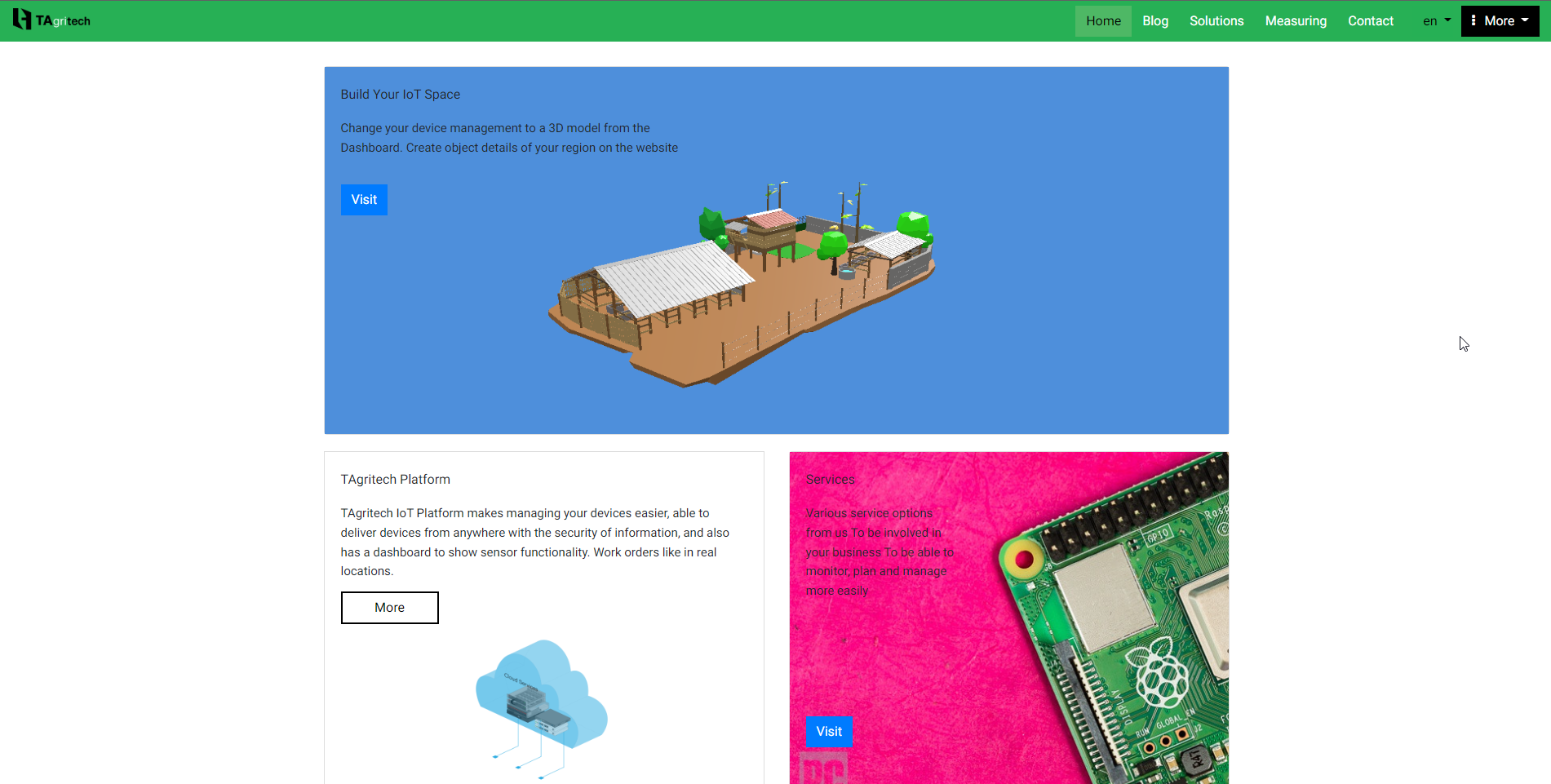1551x784 pixels.
Task: Select the 3D farm model image
Action: [742, 283]
